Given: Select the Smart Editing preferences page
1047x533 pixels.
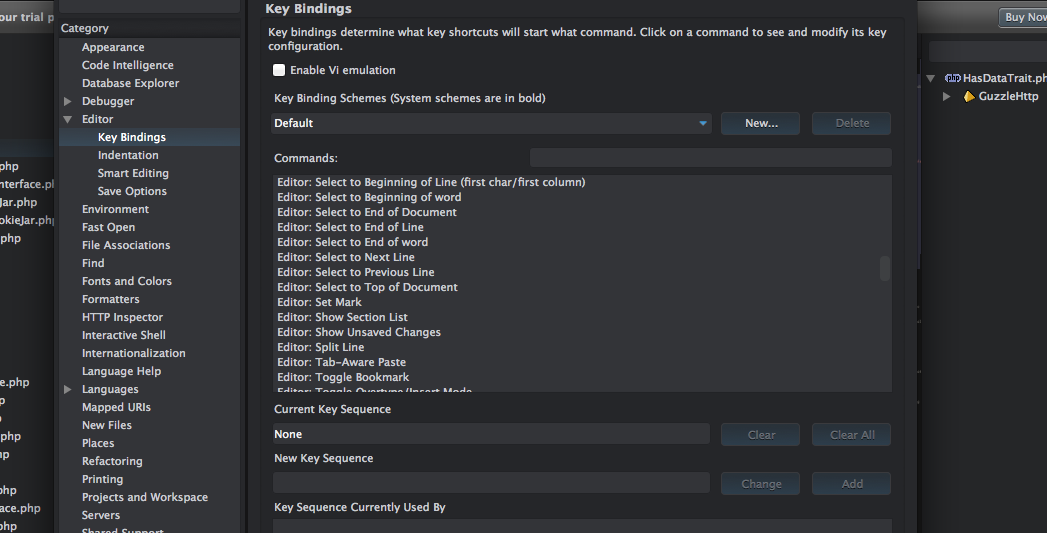Looking at the screenshot, I should [133, 173].
